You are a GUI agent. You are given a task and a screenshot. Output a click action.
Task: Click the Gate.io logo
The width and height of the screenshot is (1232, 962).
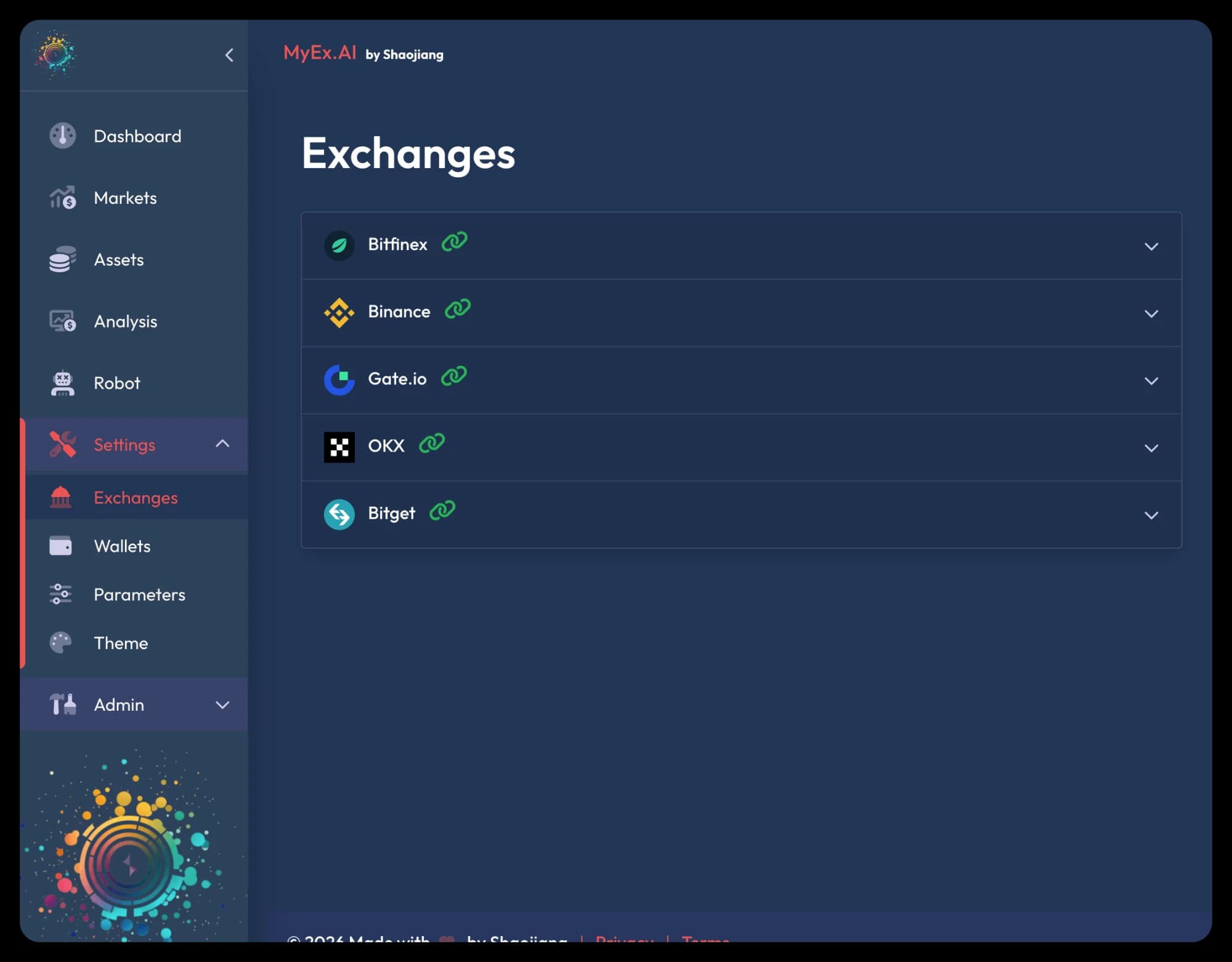339,380
